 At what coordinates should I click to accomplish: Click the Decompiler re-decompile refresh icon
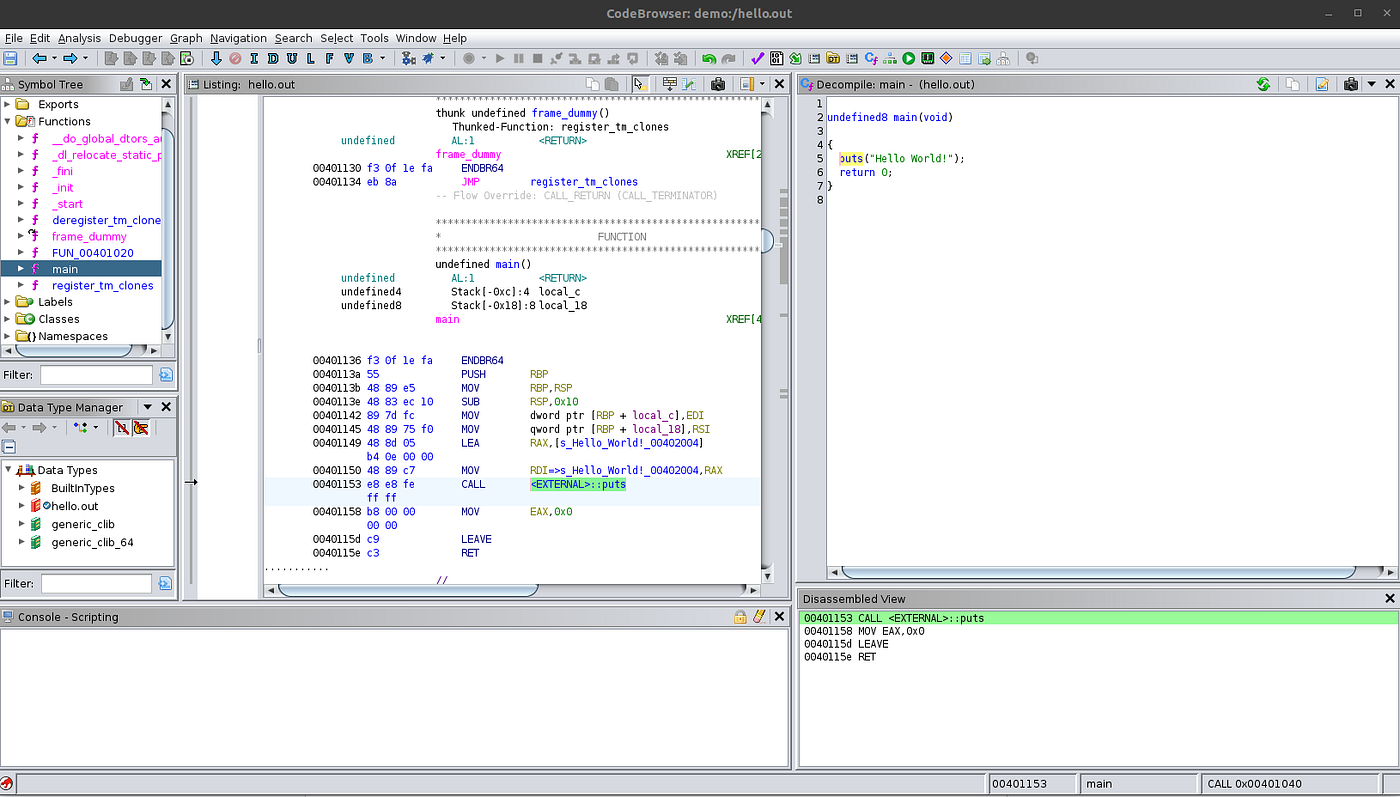1264,85
